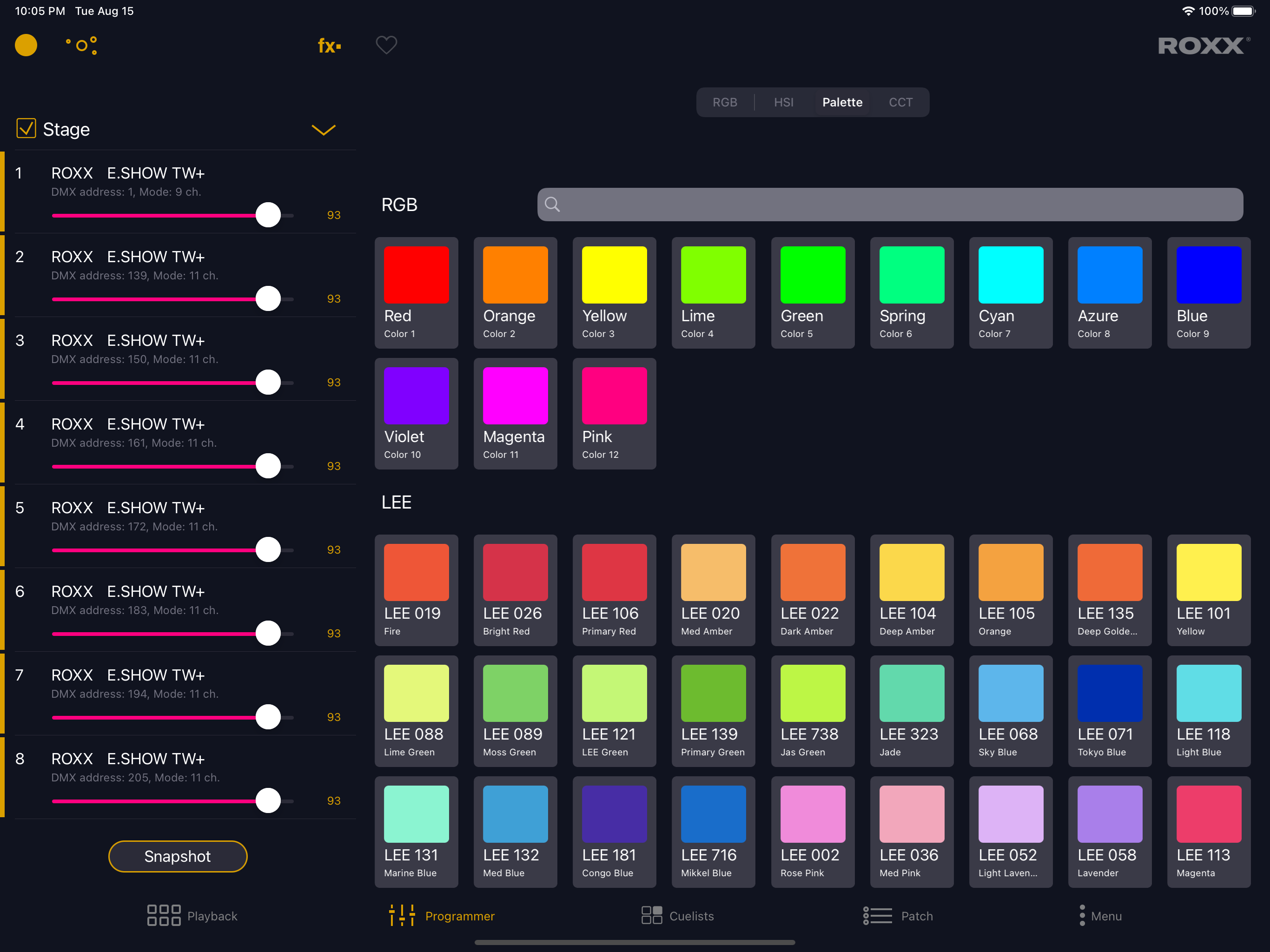Open the Menu three-dots icon
The image size is (1270, 952).
[x=1082, y=916]
